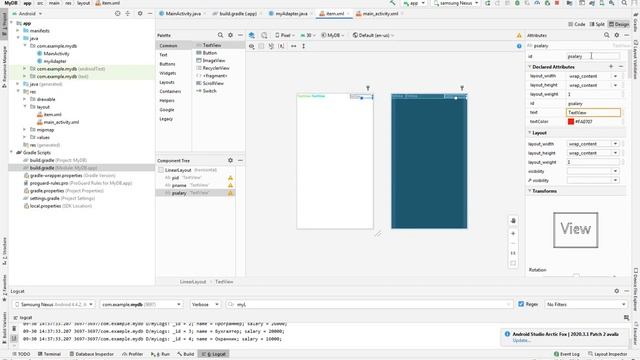640x360 pixels.
Task: Switch editor to Code view
Action: [x=576, y=24]
